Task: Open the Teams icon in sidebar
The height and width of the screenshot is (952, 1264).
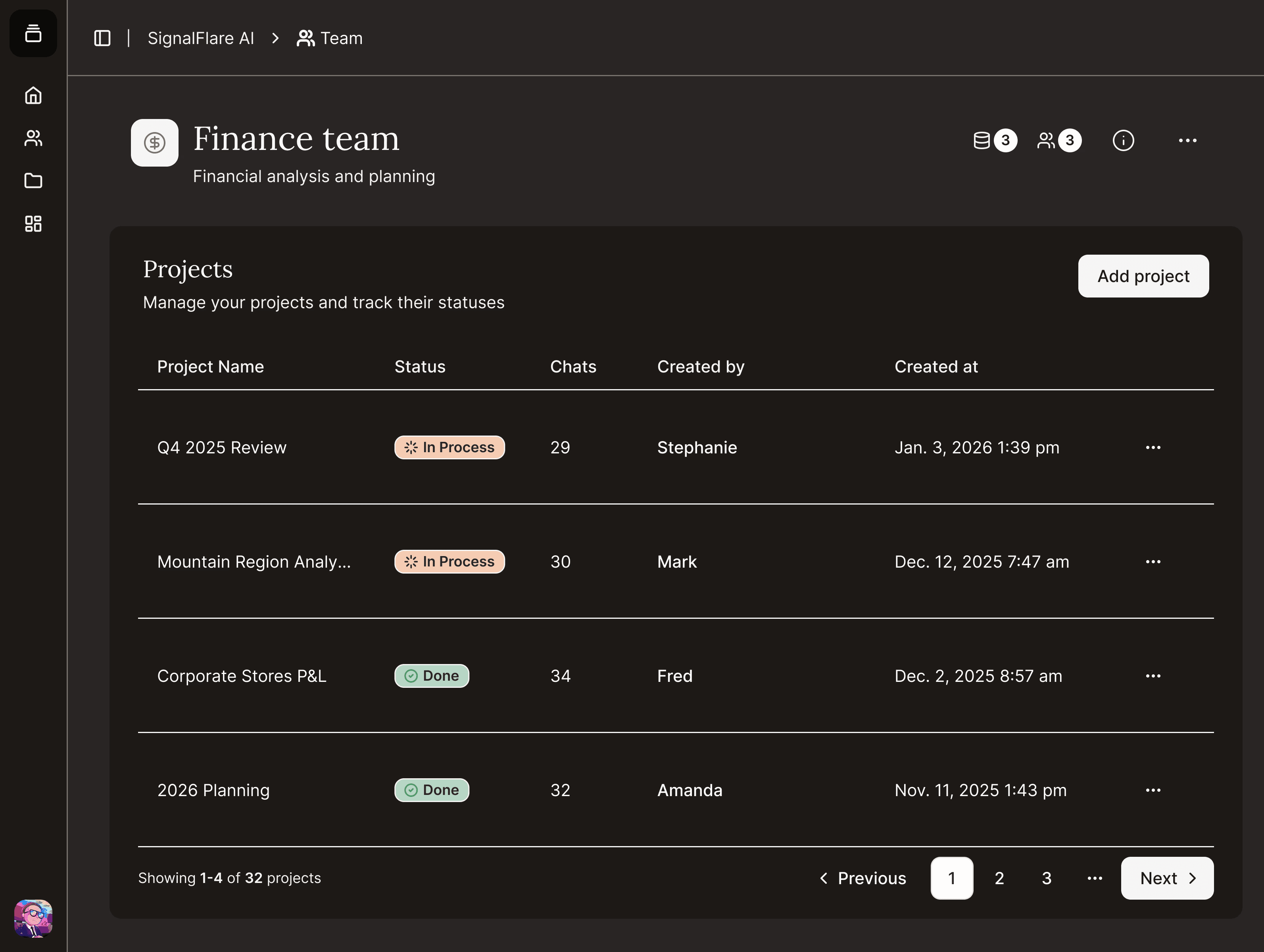Action: pos(33,138)
